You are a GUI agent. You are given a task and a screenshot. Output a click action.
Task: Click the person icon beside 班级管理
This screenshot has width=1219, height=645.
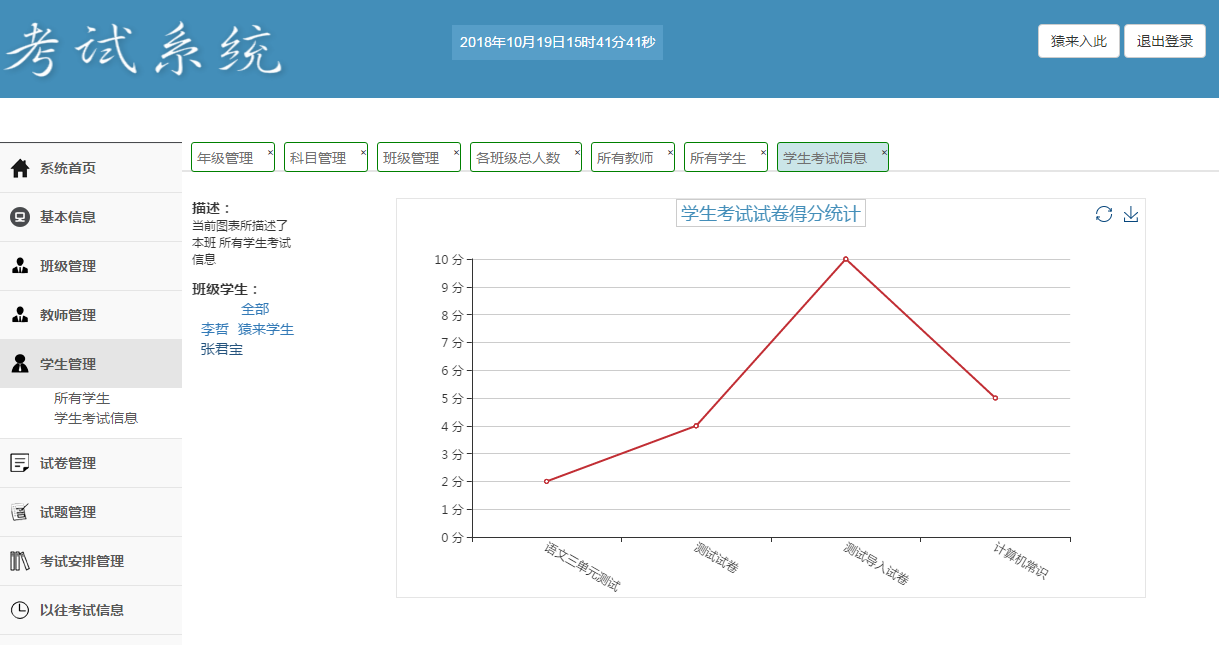point(20,266)
